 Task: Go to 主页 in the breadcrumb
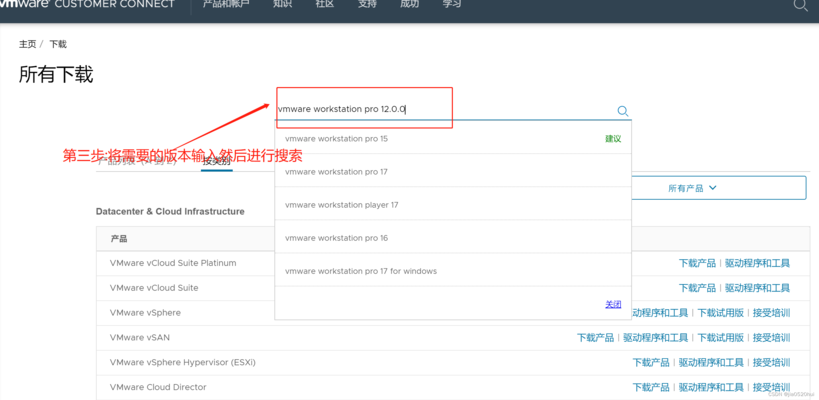tap(27, 44)
